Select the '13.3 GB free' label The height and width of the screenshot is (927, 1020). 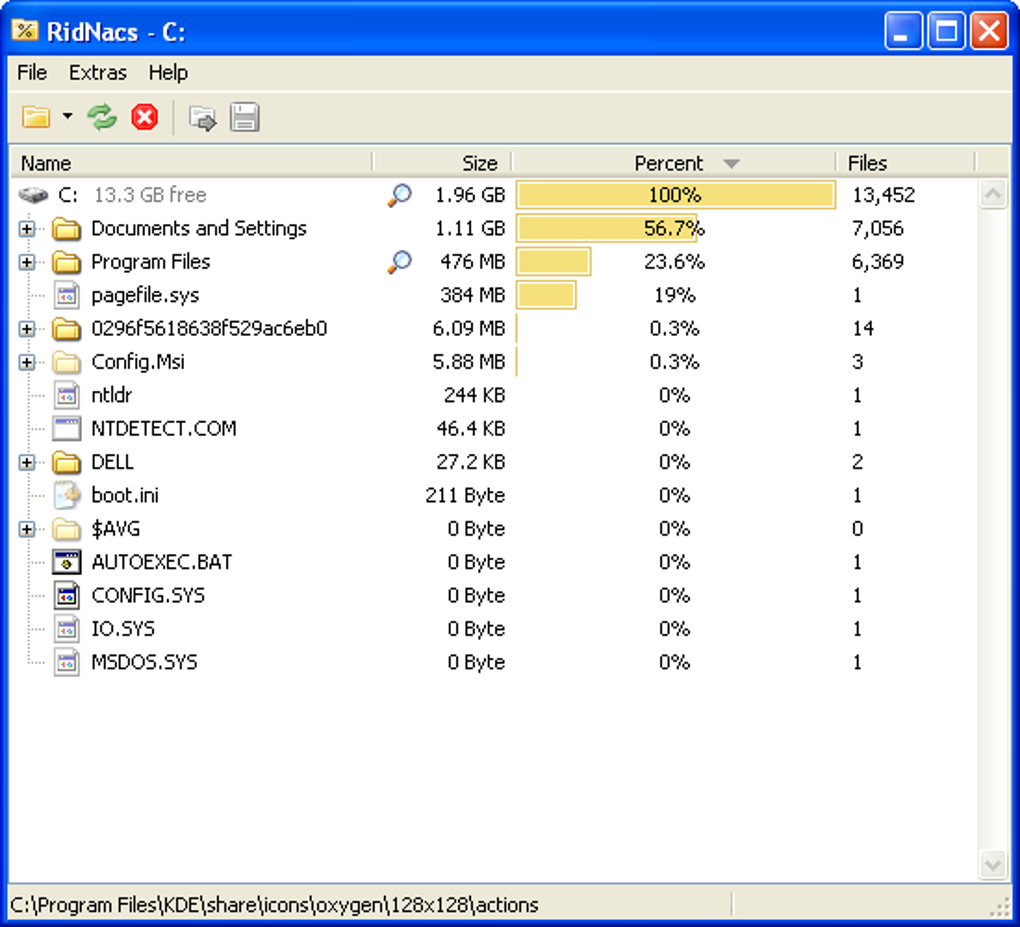tap(150, 195)
